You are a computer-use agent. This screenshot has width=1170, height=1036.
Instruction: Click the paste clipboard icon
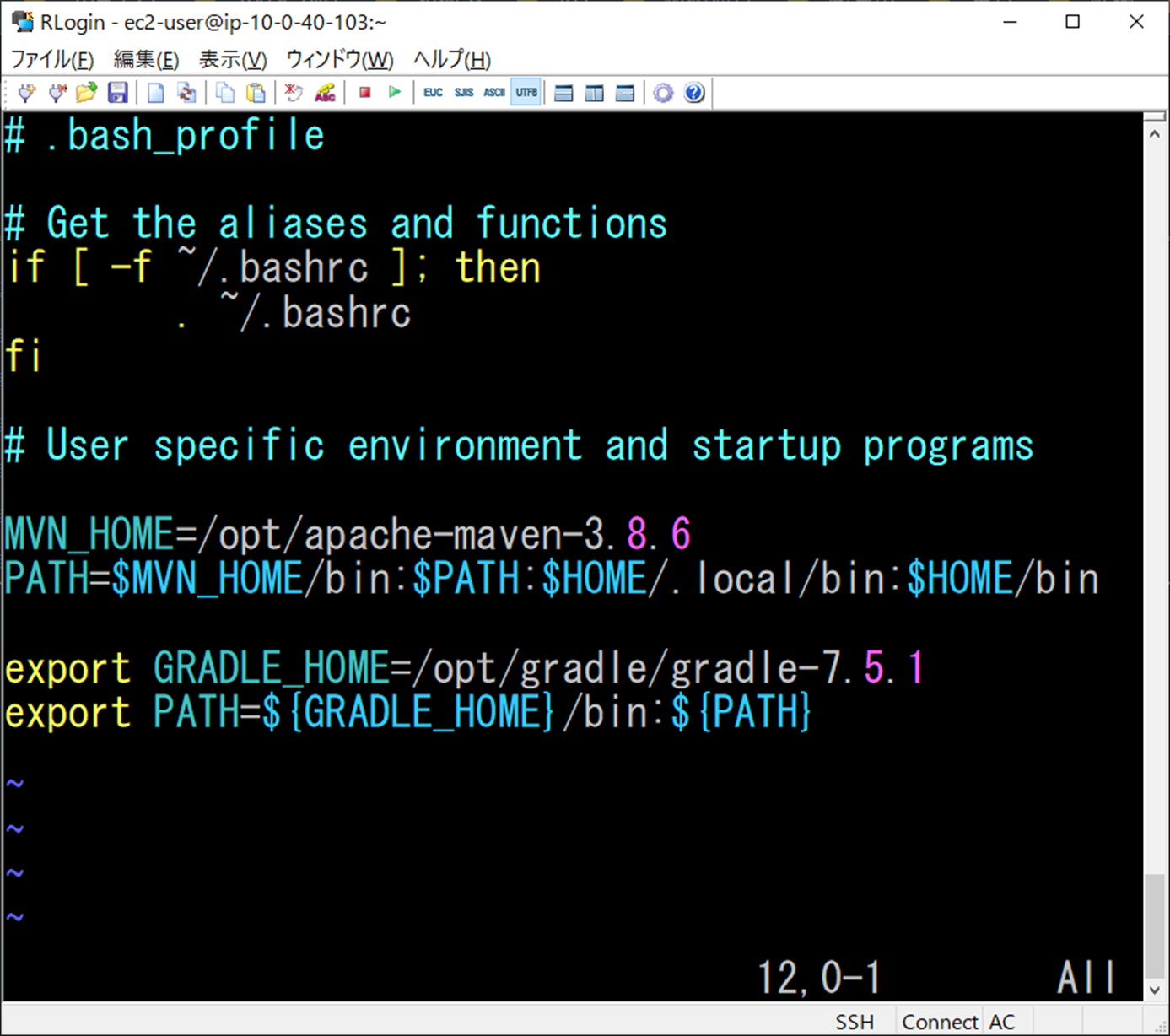click(x=256, y=93)
